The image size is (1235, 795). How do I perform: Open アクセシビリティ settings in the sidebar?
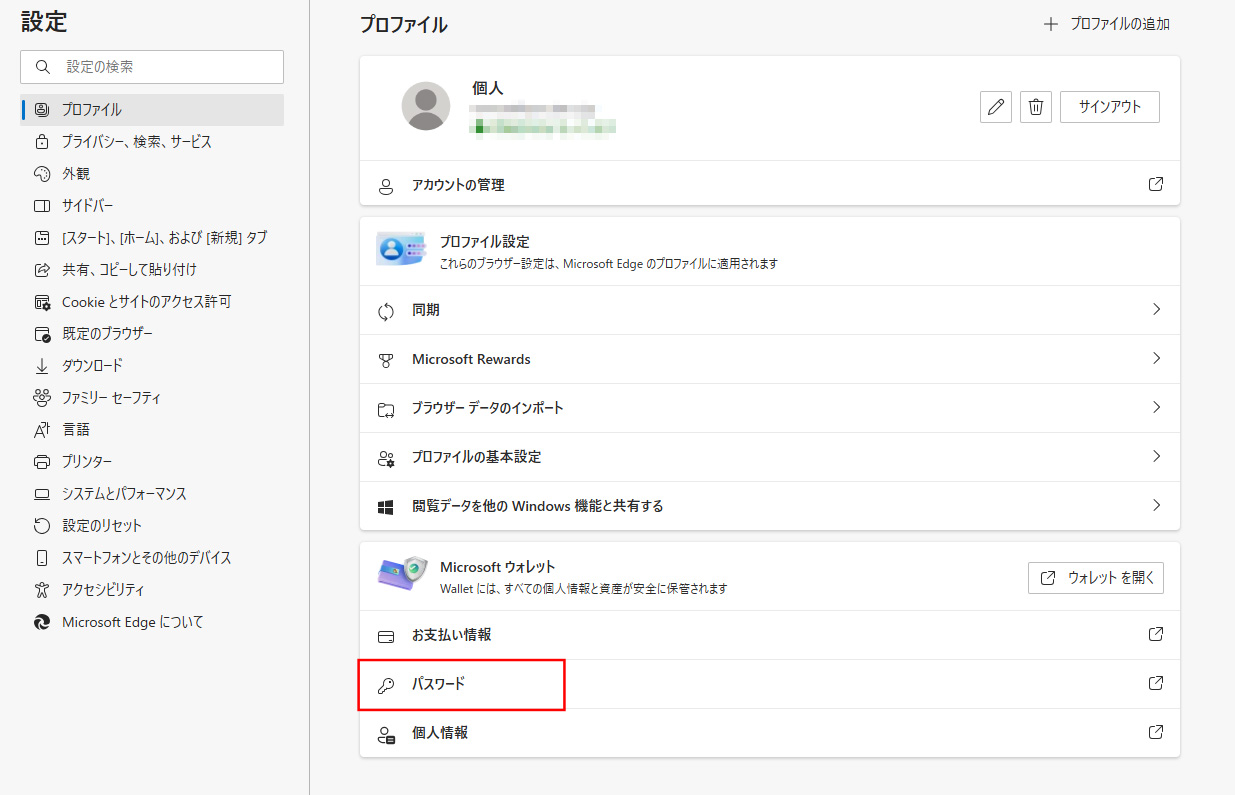(152, 590)
